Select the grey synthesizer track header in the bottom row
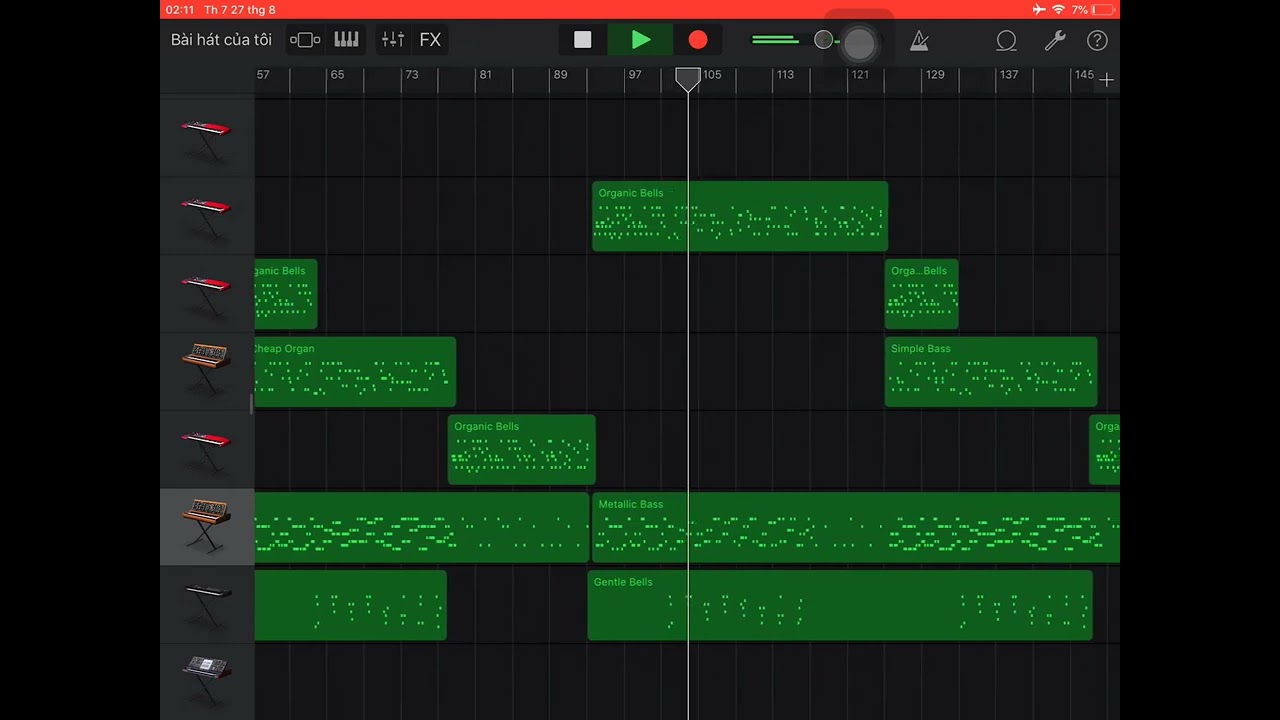 pos(207,680)
